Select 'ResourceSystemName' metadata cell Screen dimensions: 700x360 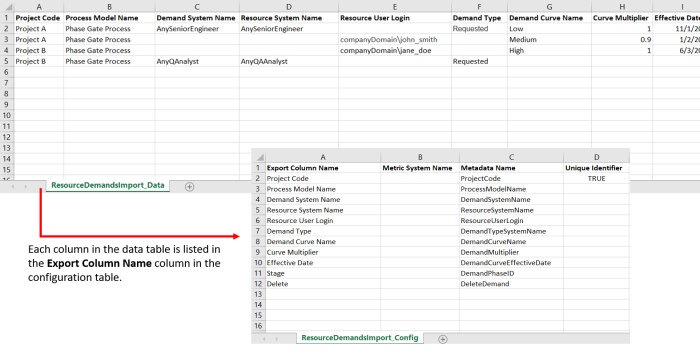(511, 210)
